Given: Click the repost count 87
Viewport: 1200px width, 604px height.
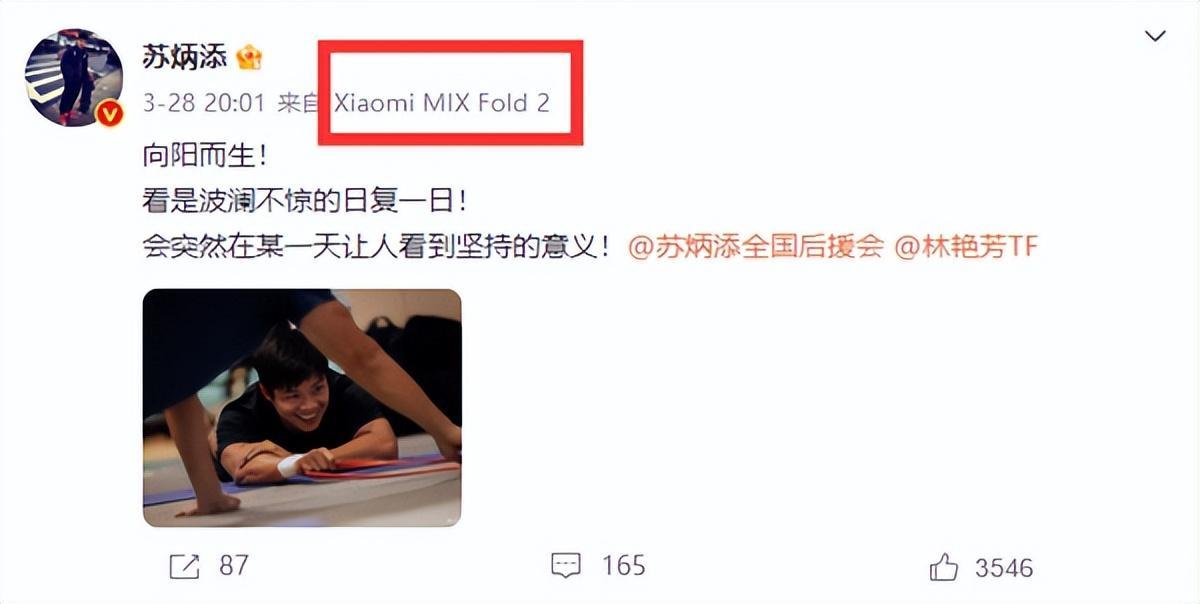Looking at the screenshot, I should click(x=233, y=566).
